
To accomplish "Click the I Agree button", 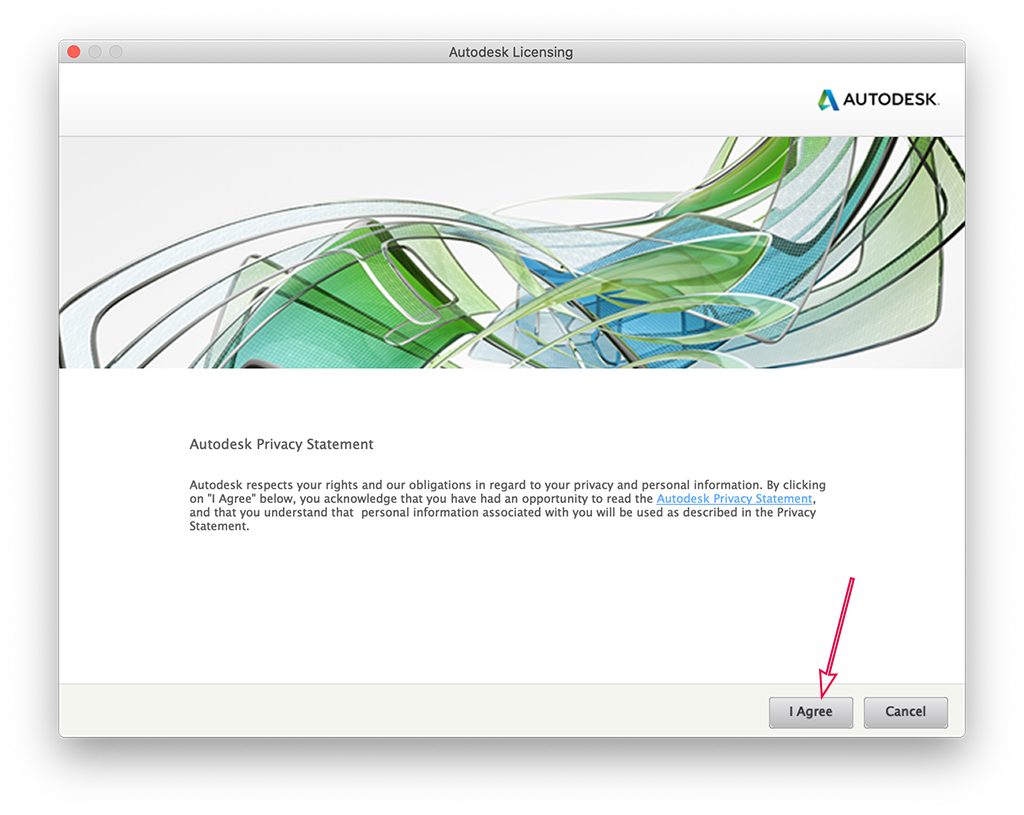I will [810, 712].
